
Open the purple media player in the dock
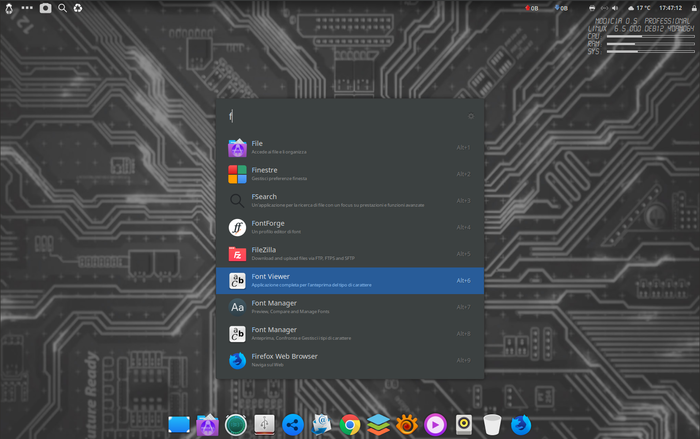435,424
